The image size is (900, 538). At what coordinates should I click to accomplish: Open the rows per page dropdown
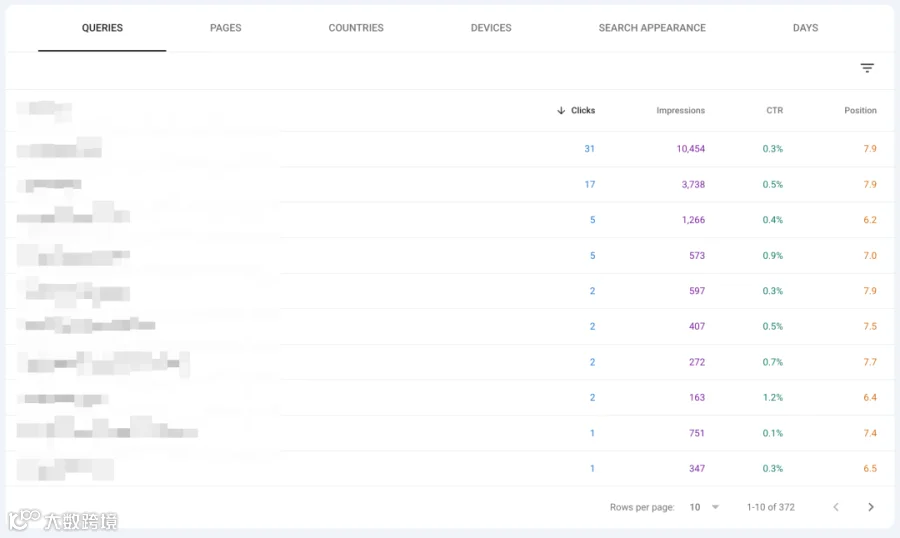(x=704, y=507)
